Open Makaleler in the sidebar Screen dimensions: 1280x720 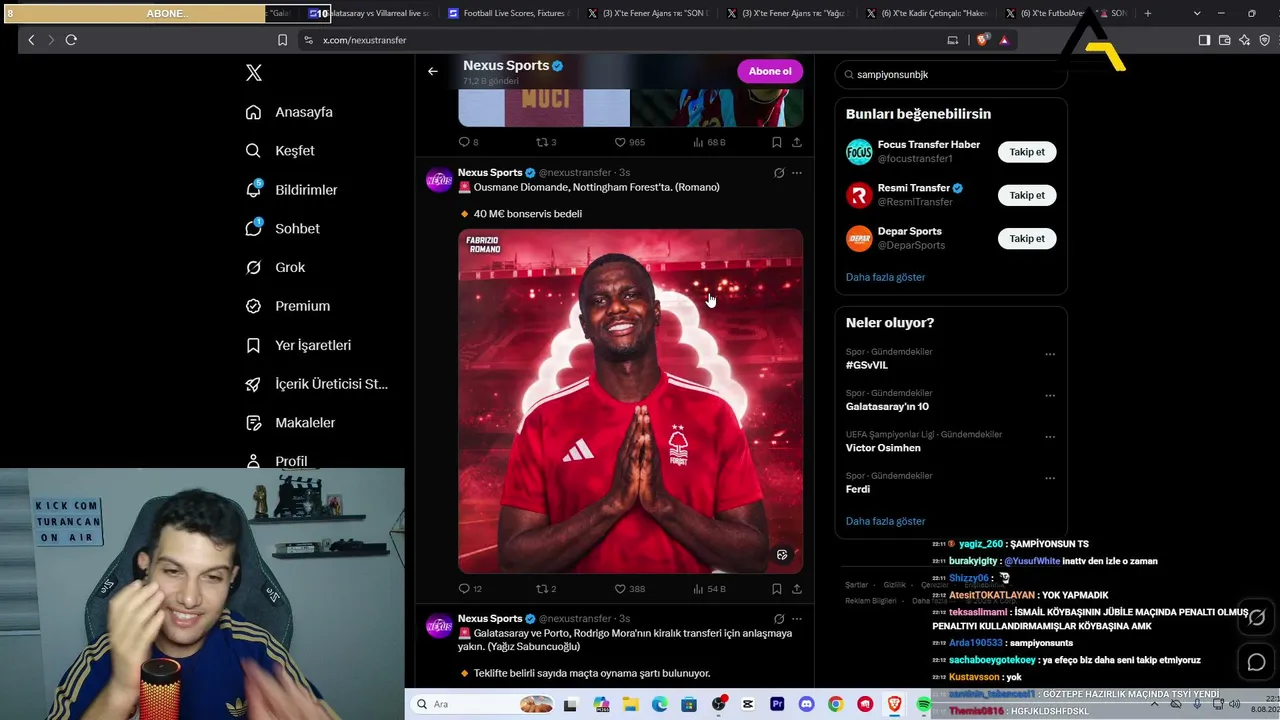point(290,423)
